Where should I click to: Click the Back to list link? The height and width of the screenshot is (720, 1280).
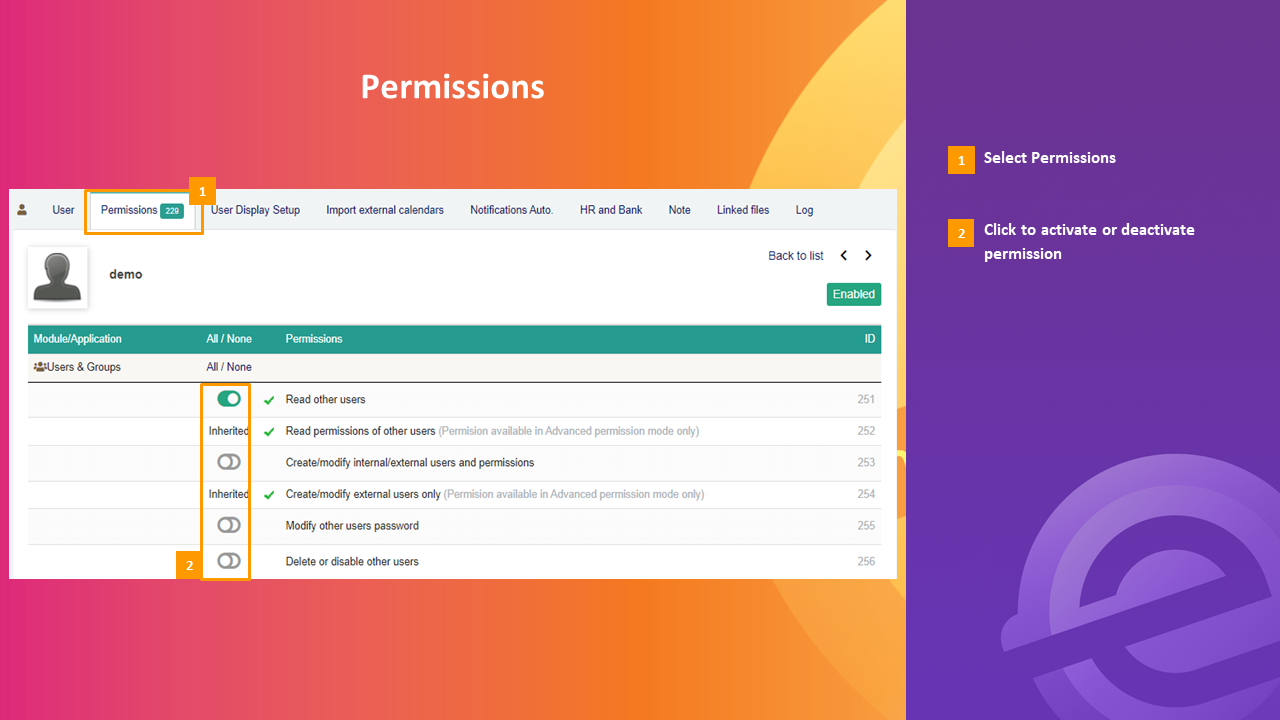click(795, 255)
